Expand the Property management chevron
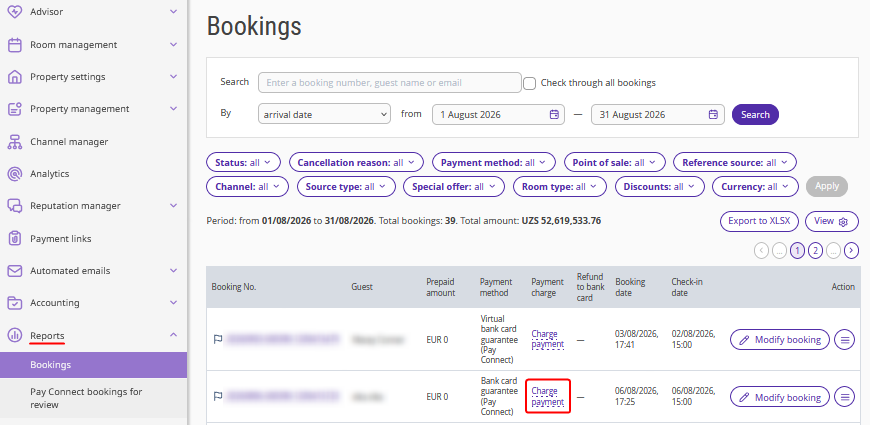Viewport: 870px width, 425px height. point(174,109)
